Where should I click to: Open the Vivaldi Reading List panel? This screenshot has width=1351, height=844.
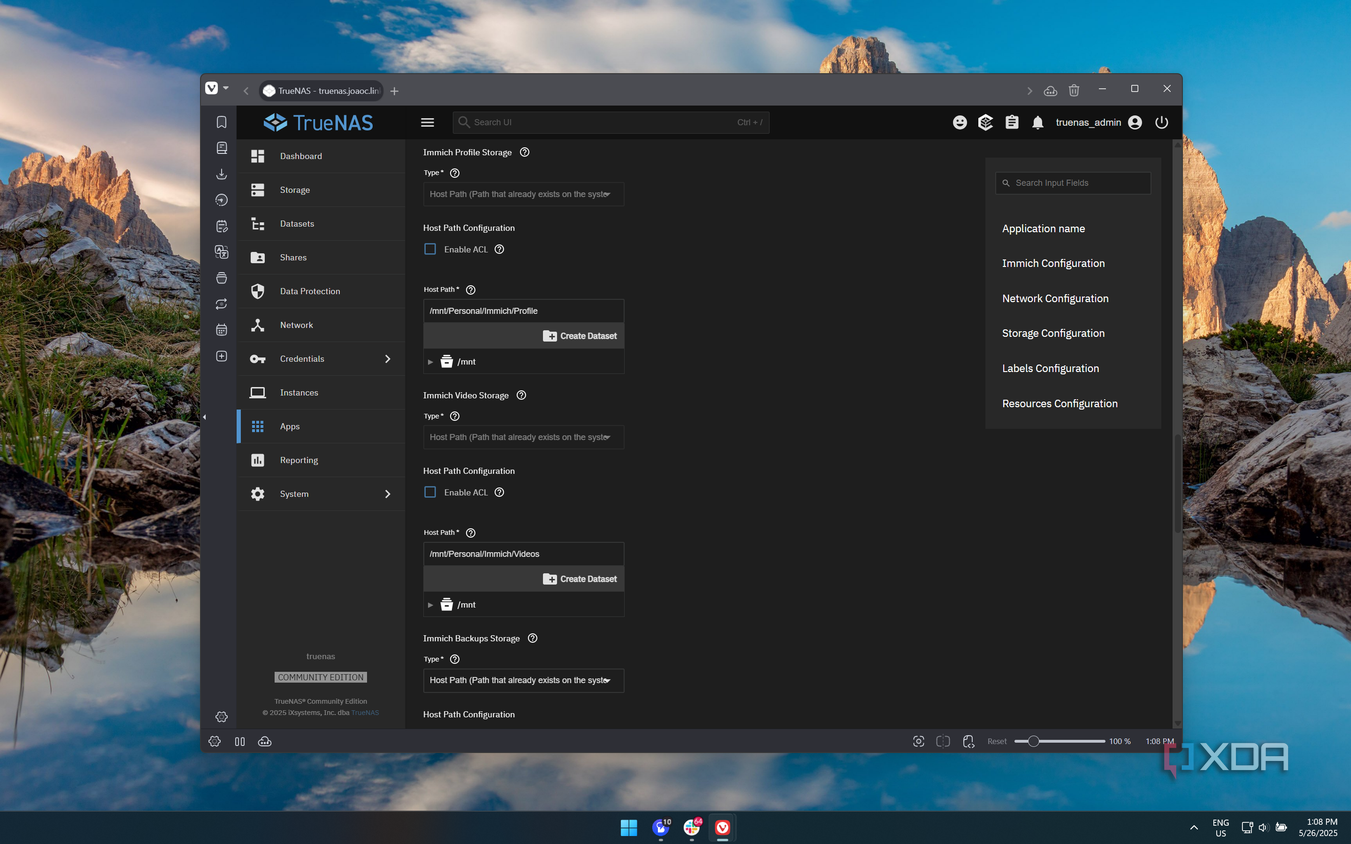coord(221,148)
